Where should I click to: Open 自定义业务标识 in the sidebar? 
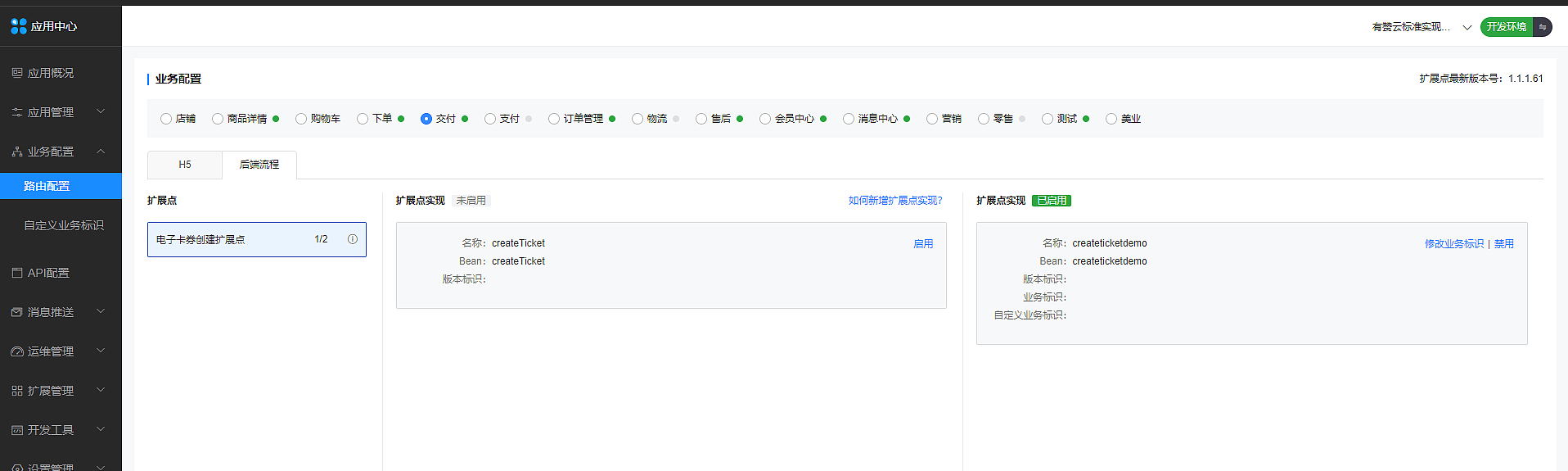(x=64, y=225)
